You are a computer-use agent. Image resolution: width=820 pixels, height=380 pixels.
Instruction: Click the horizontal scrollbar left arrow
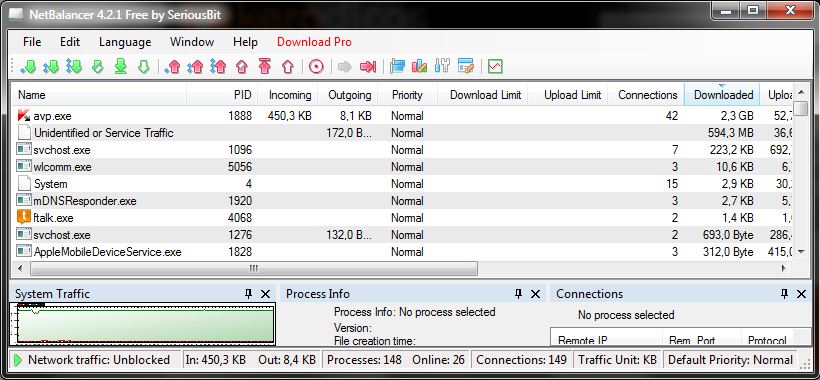click(20, 269)
